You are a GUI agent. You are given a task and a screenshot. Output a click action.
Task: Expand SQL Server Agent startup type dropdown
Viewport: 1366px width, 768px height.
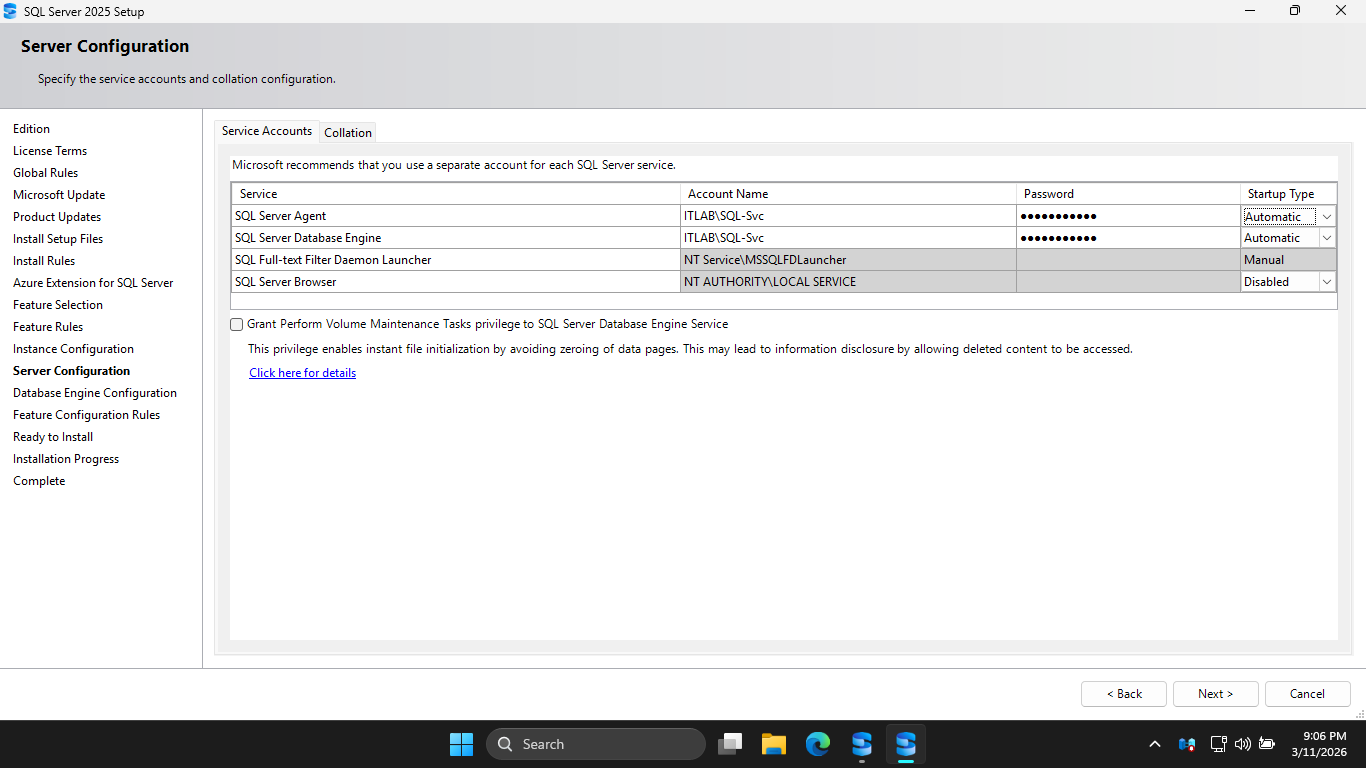1327,217
